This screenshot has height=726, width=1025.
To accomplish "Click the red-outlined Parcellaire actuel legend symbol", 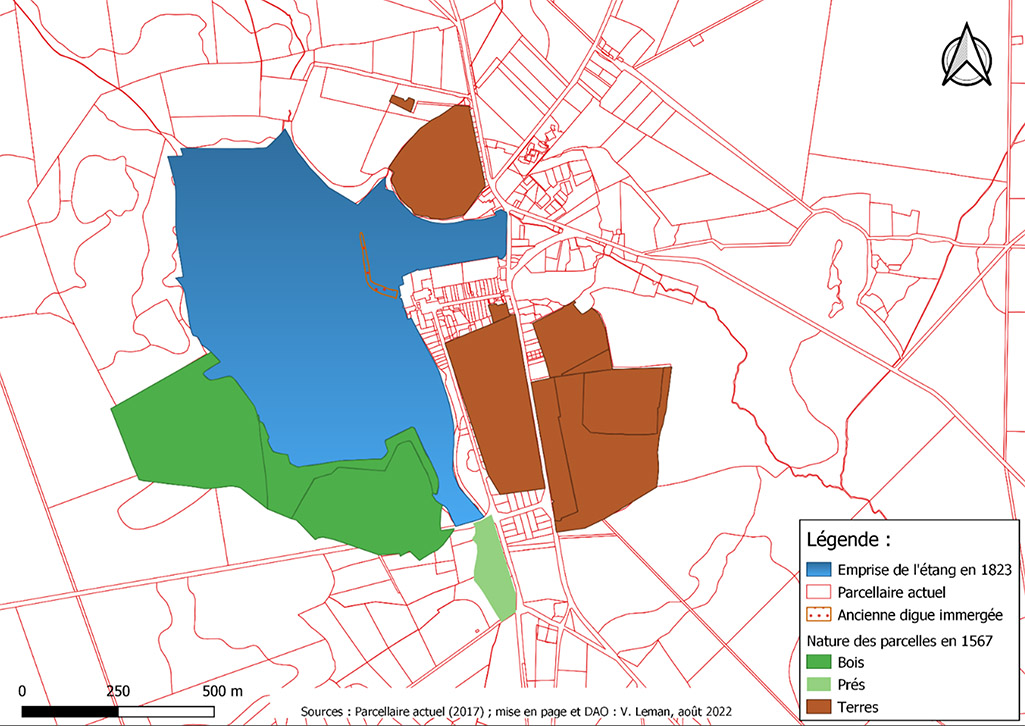I will tap(820, 592).
